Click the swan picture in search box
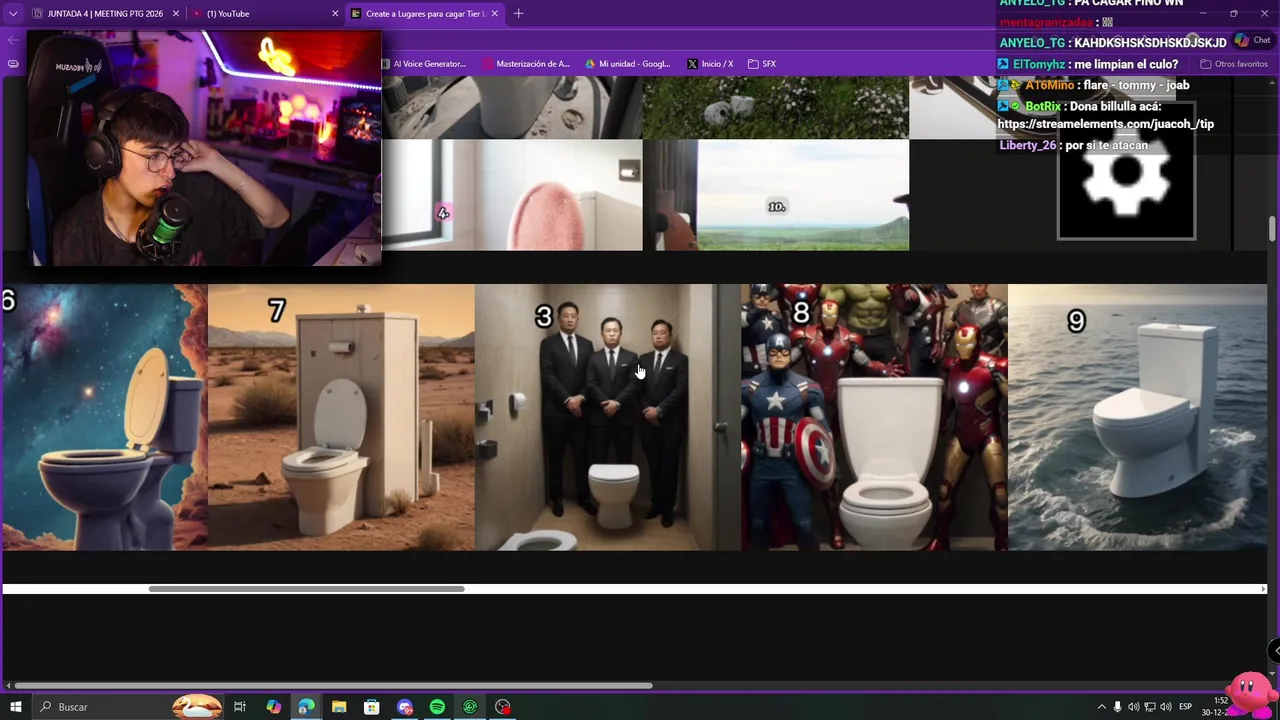This screenshot has width=1280, height=720. tap(197, 706)
